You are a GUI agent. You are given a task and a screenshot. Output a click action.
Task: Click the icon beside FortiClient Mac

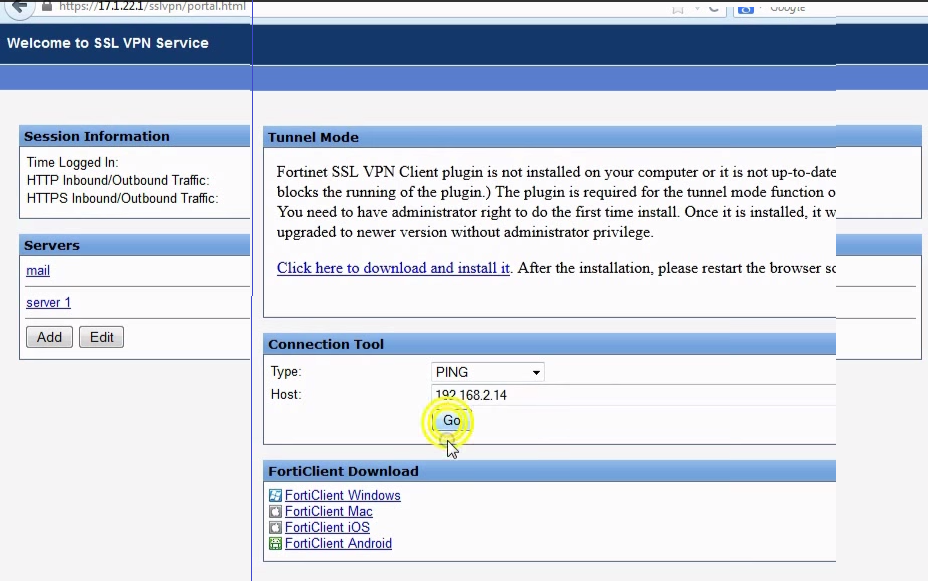(x=275, y=511)
